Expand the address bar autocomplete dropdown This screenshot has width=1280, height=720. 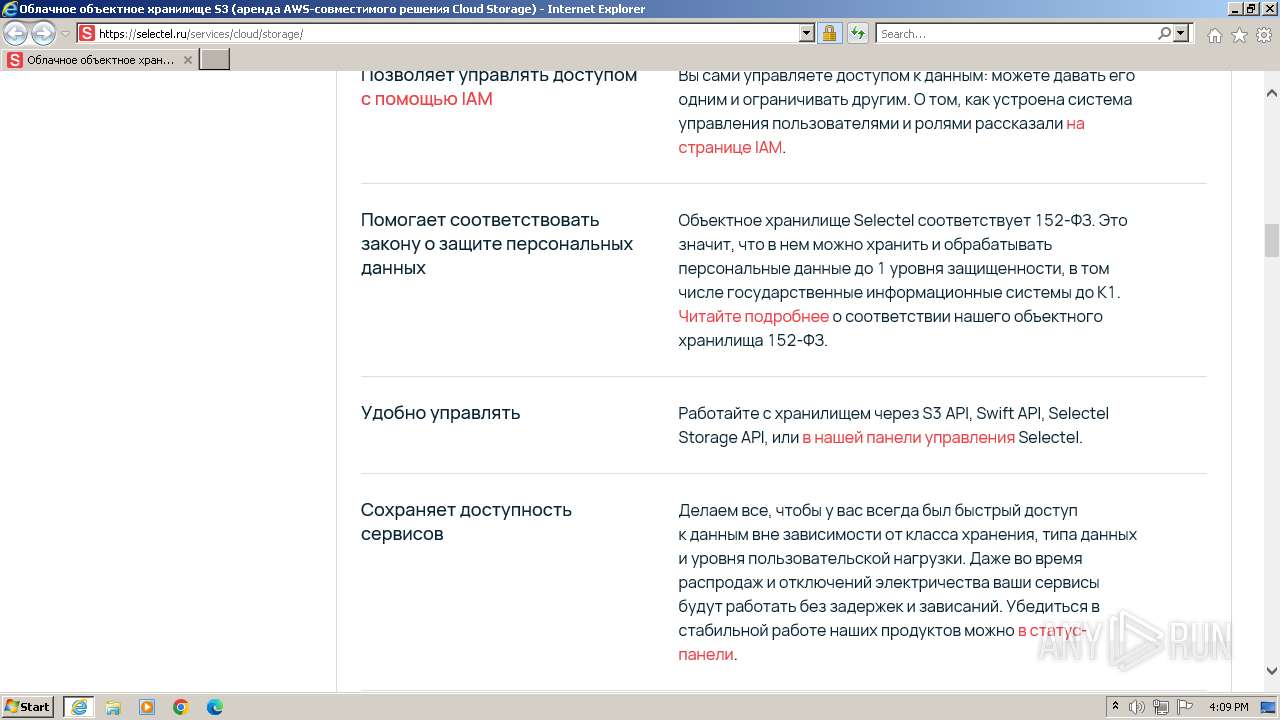[x=807, y=34]
